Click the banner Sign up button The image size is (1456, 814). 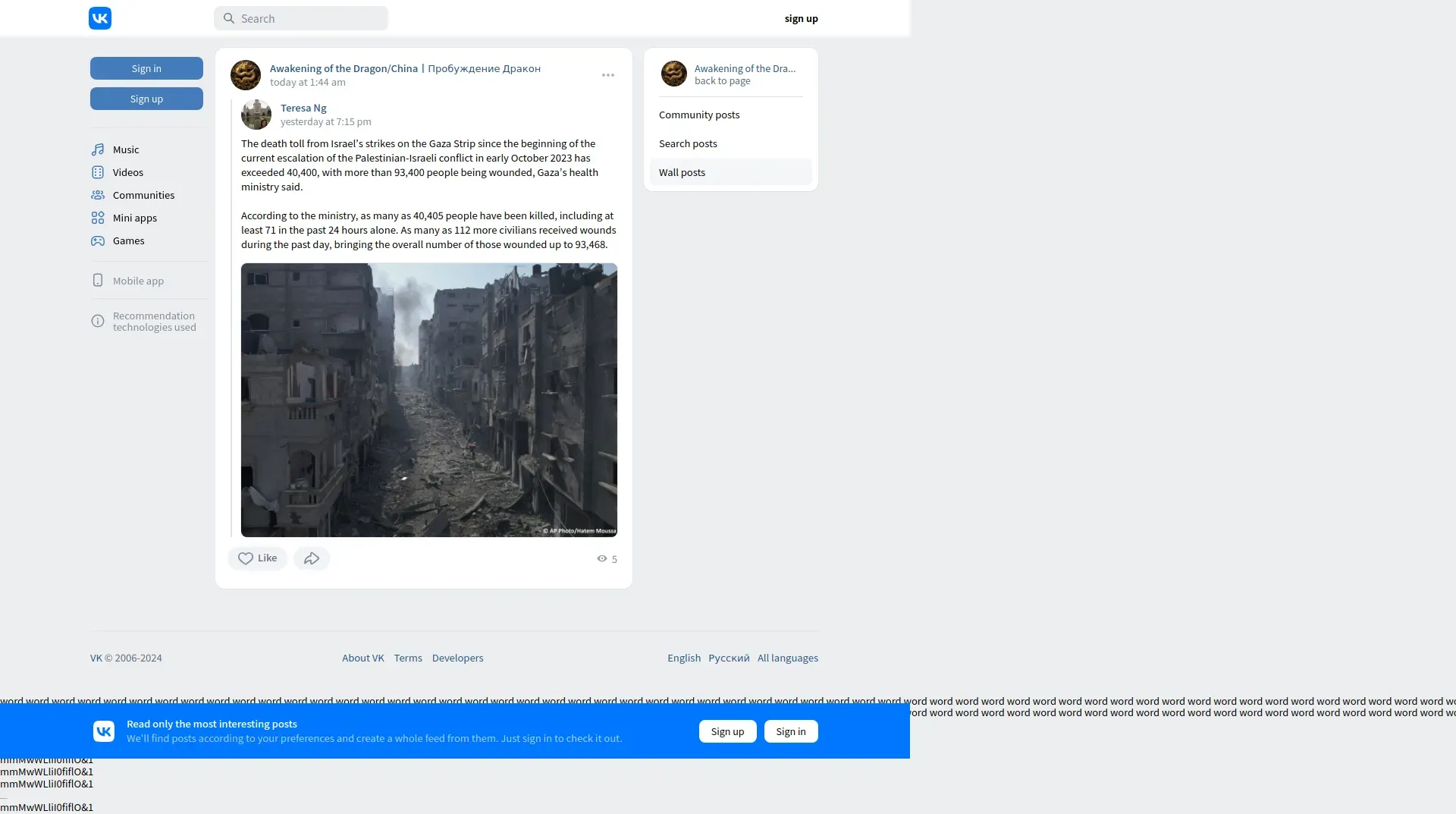click(728, 731)
